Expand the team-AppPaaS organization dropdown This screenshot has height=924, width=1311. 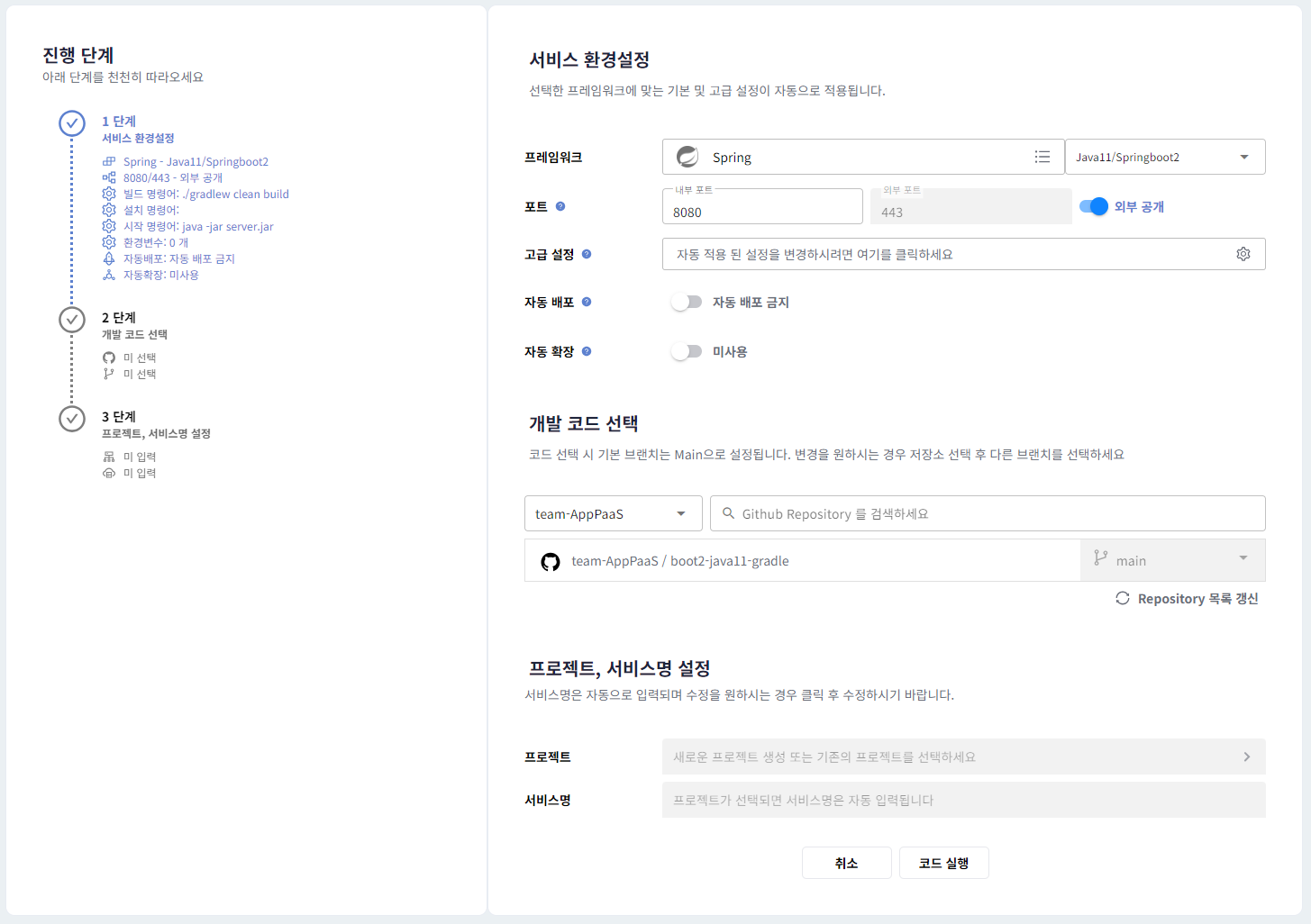tap(613, 513)
